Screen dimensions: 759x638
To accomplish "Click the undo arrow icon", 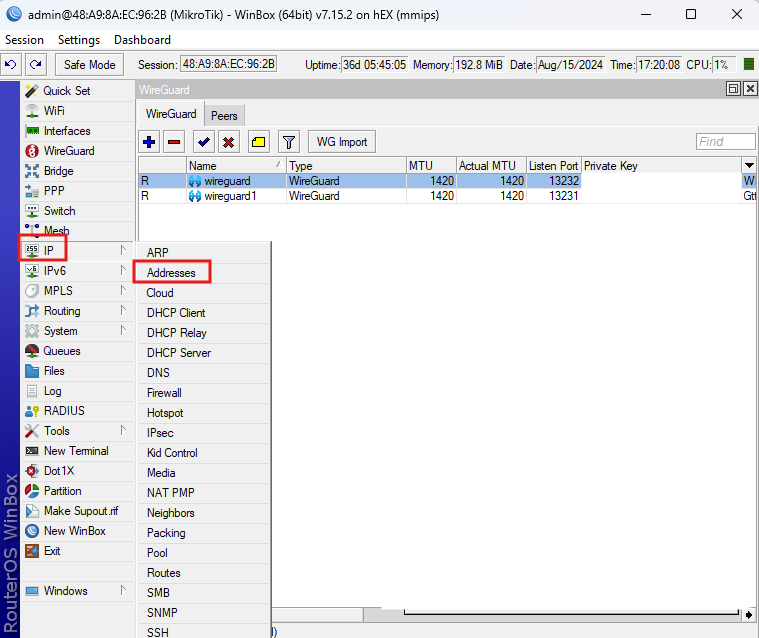I will 11,64.
